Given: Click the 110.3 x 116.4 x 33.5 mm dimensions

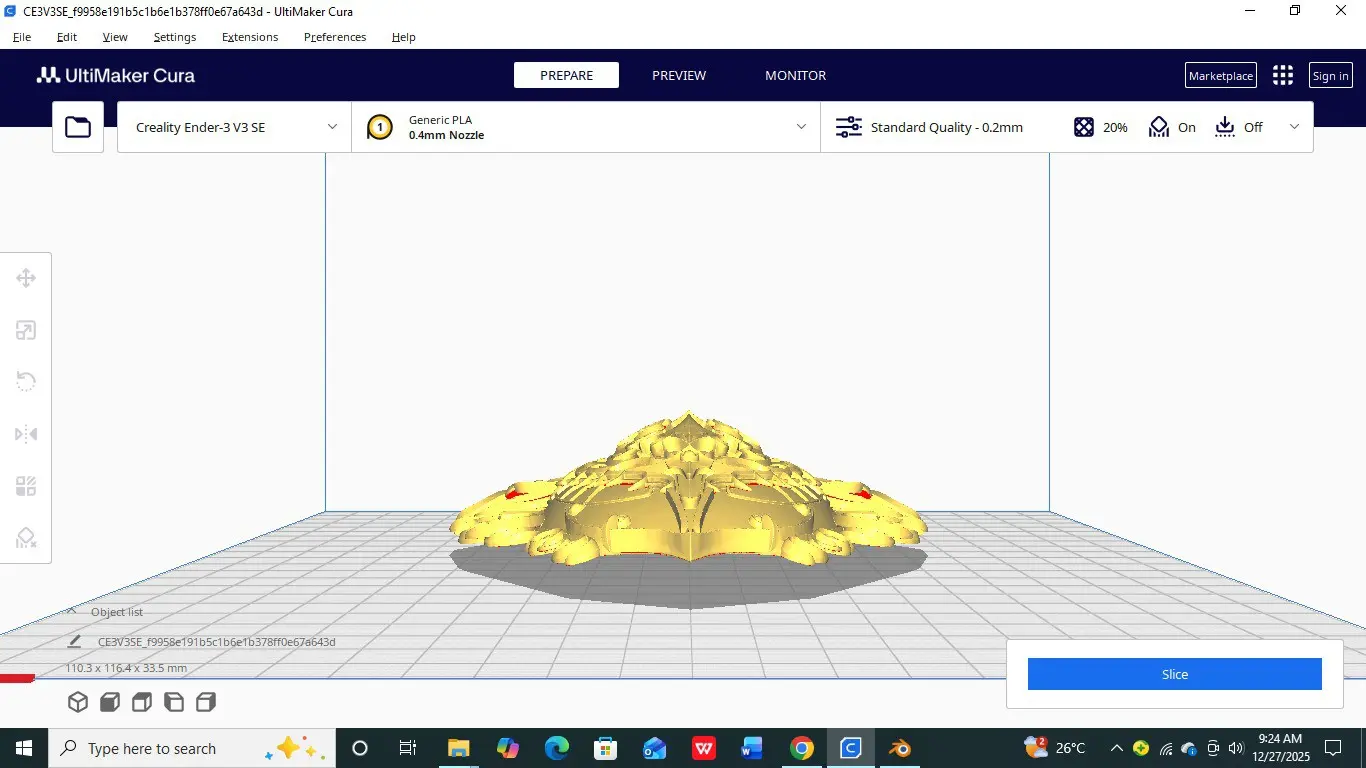Looking at the screenshot, I should point(126,668).
